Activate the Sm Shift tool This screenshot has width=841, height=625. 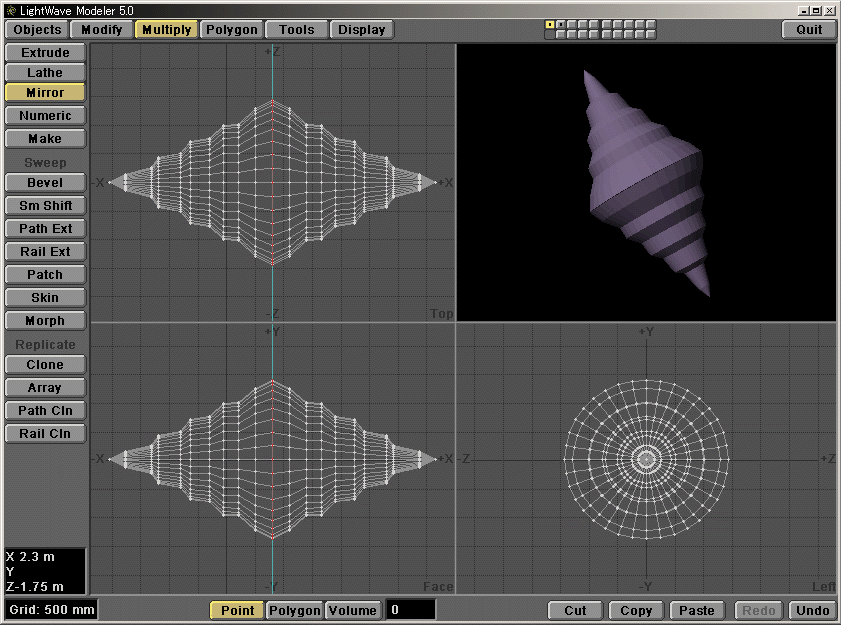[x=44, y=205]
